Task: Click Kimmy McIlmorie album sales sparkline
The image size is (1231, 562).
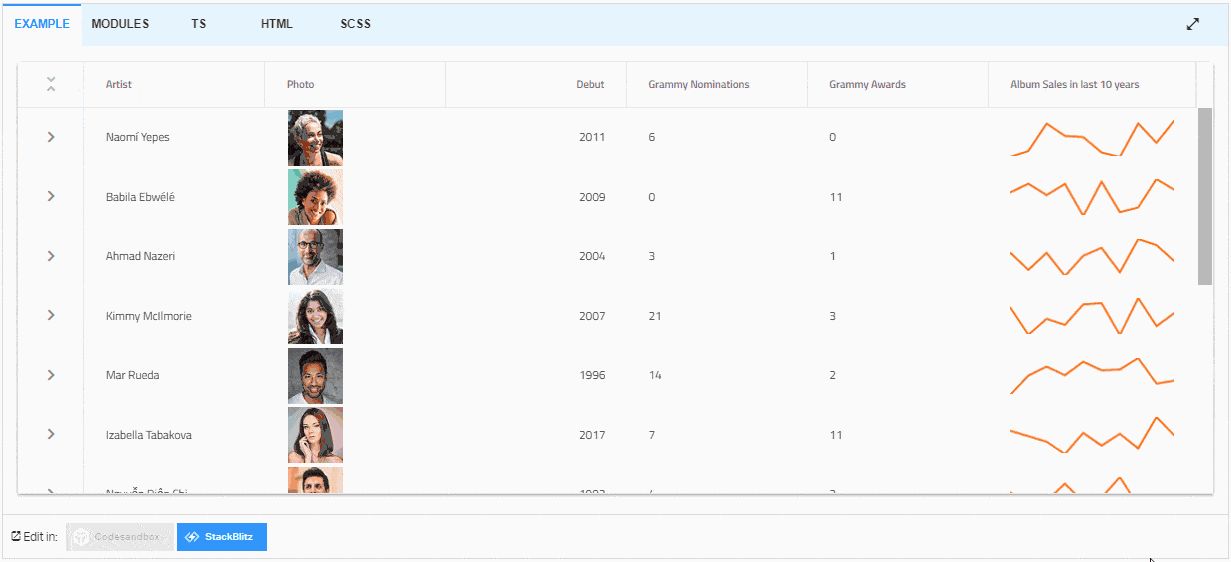Action: 1092,316
